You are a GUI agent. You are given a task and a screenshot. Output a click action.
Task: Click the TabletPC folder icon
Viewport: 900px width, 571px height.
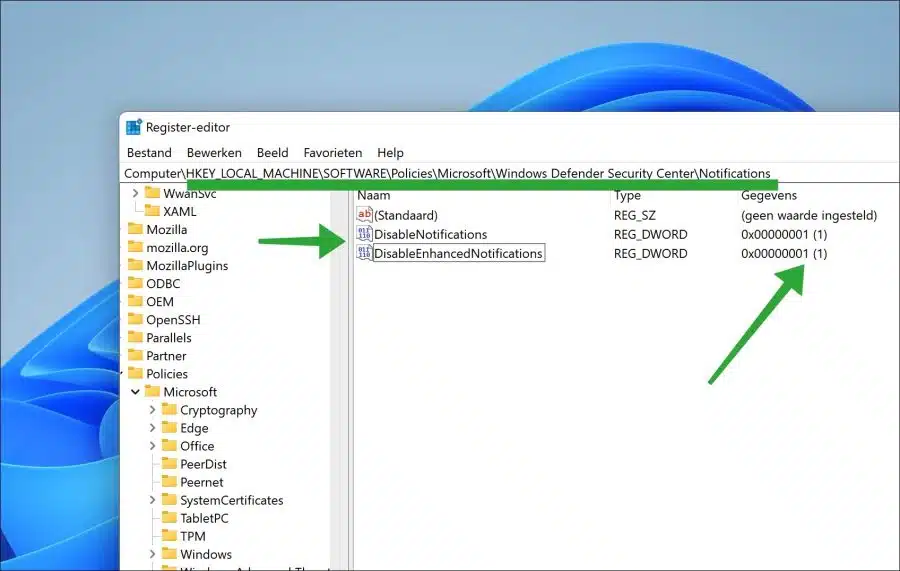coord(169,518)
